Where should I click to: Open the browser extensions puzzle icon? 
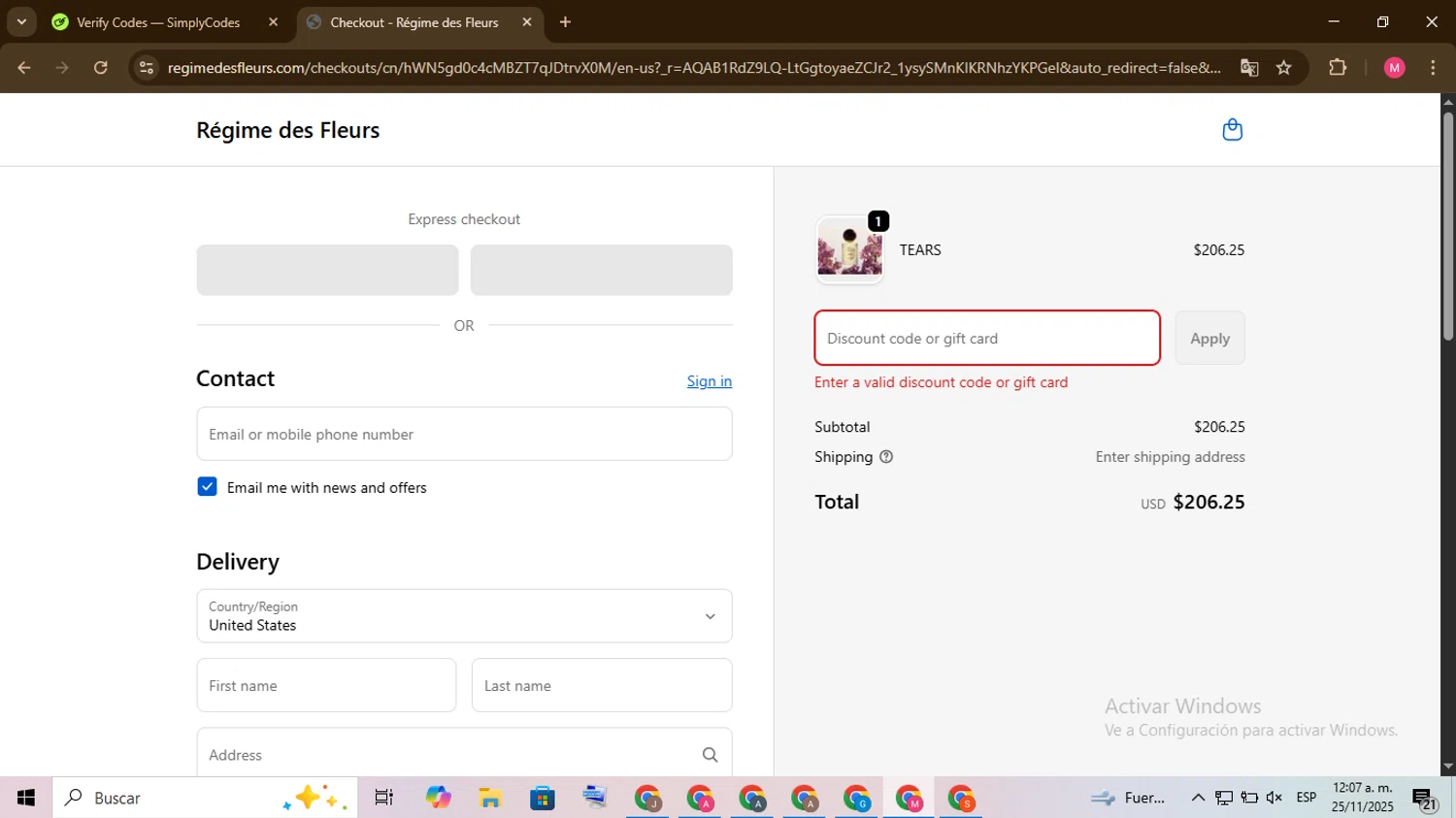[1338, 68]
